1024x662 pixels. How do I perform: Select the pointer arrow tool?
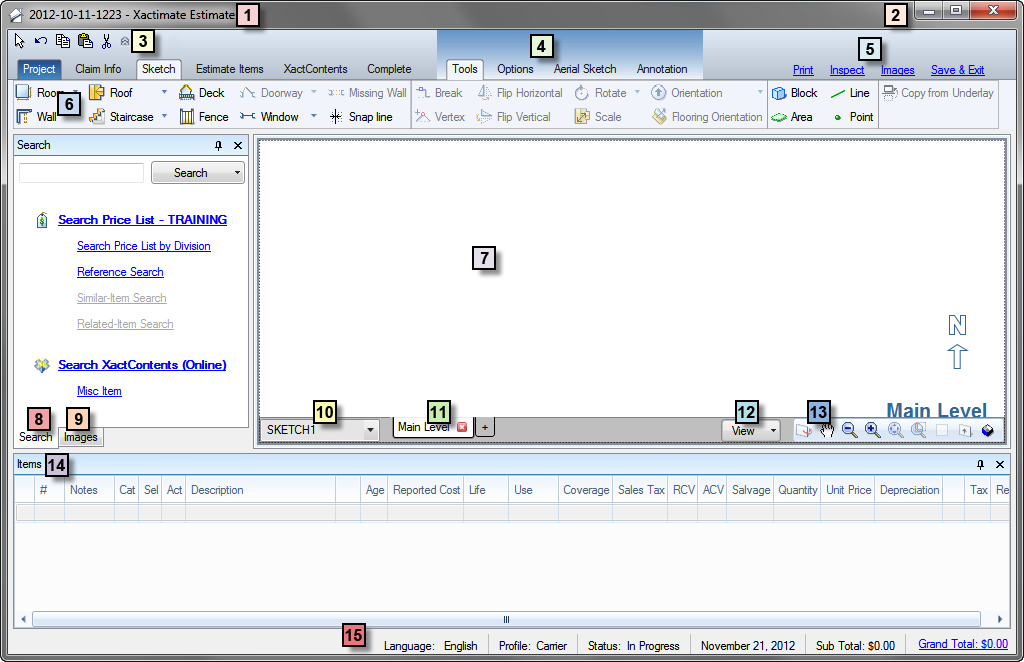pos(20,41)
